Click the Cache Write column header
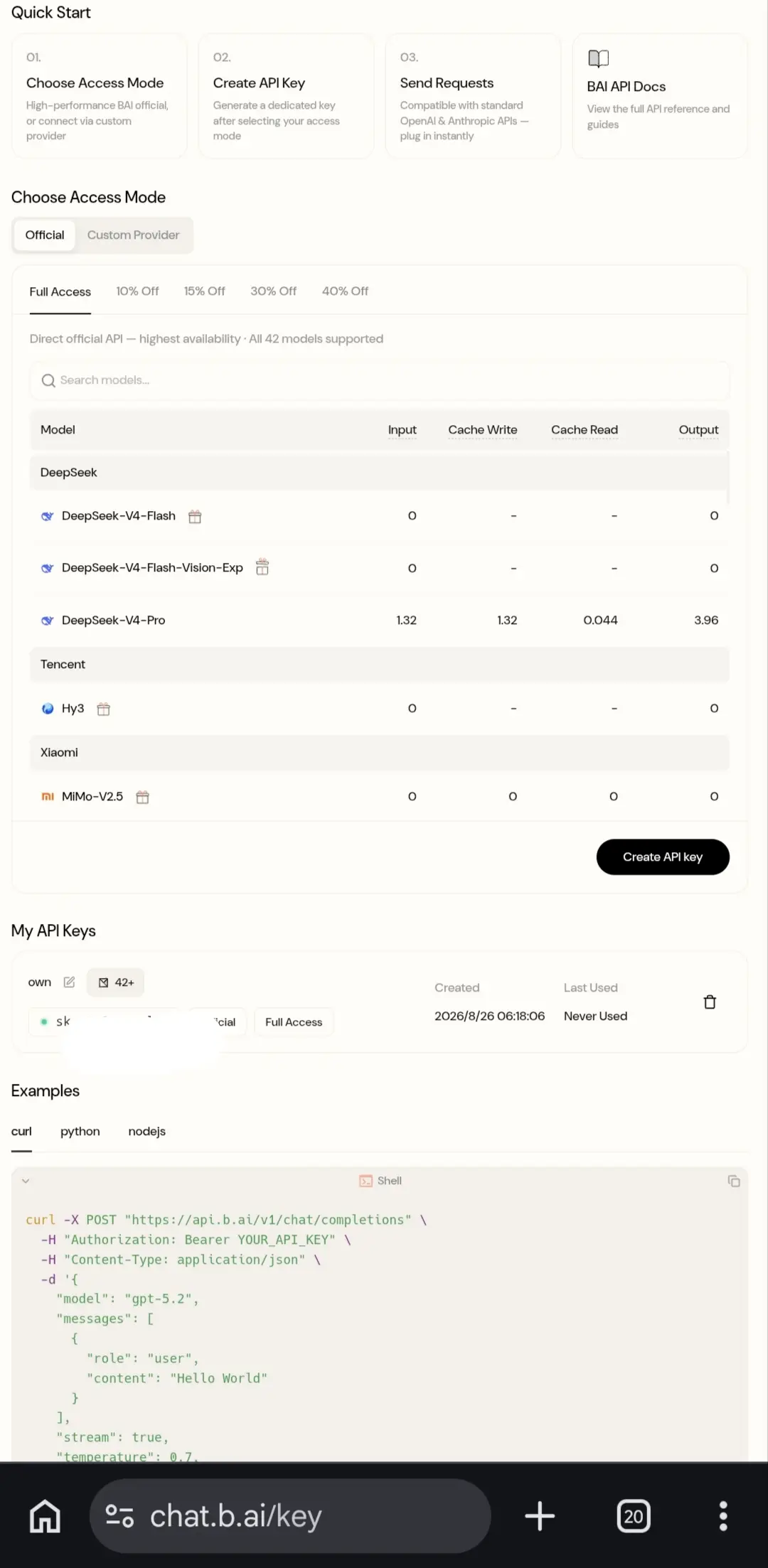This screenshot has width=768, height=1568. (483, 430)
